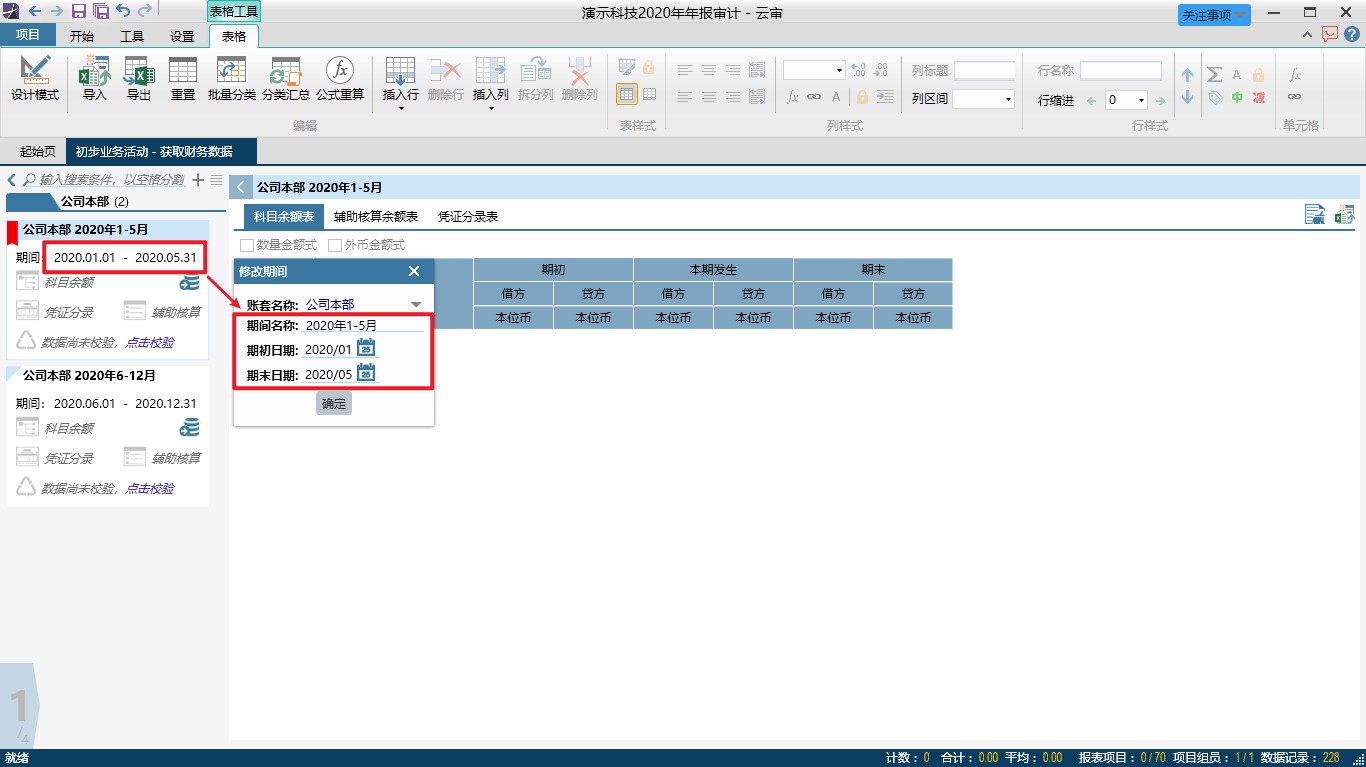Screen dimensions: 1366x767
Task: Open 设计模式 design mode
Action: (x=35, y=78)
